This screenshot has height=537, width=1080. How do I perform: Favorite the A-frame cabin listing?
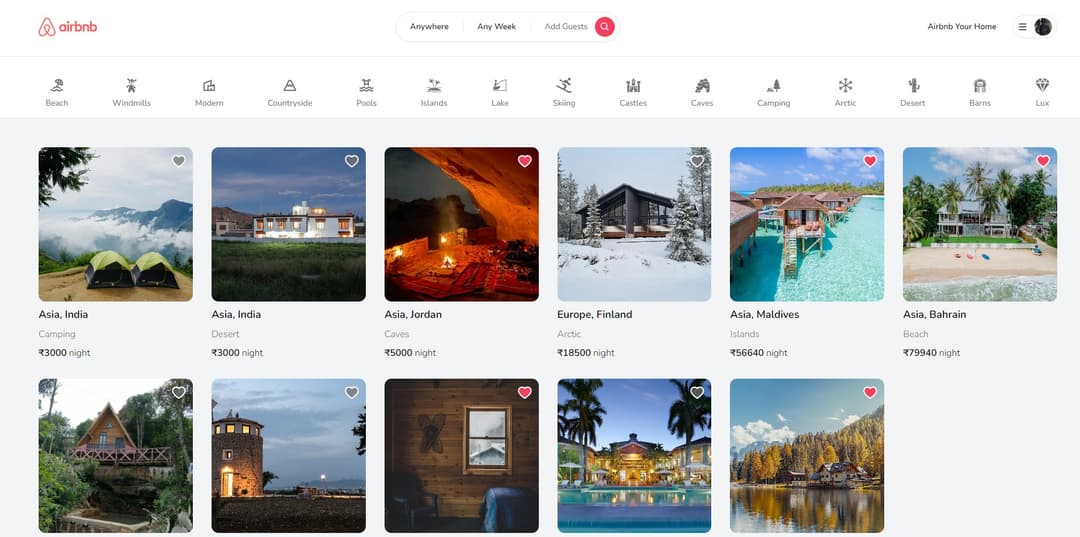pos(179,392)
